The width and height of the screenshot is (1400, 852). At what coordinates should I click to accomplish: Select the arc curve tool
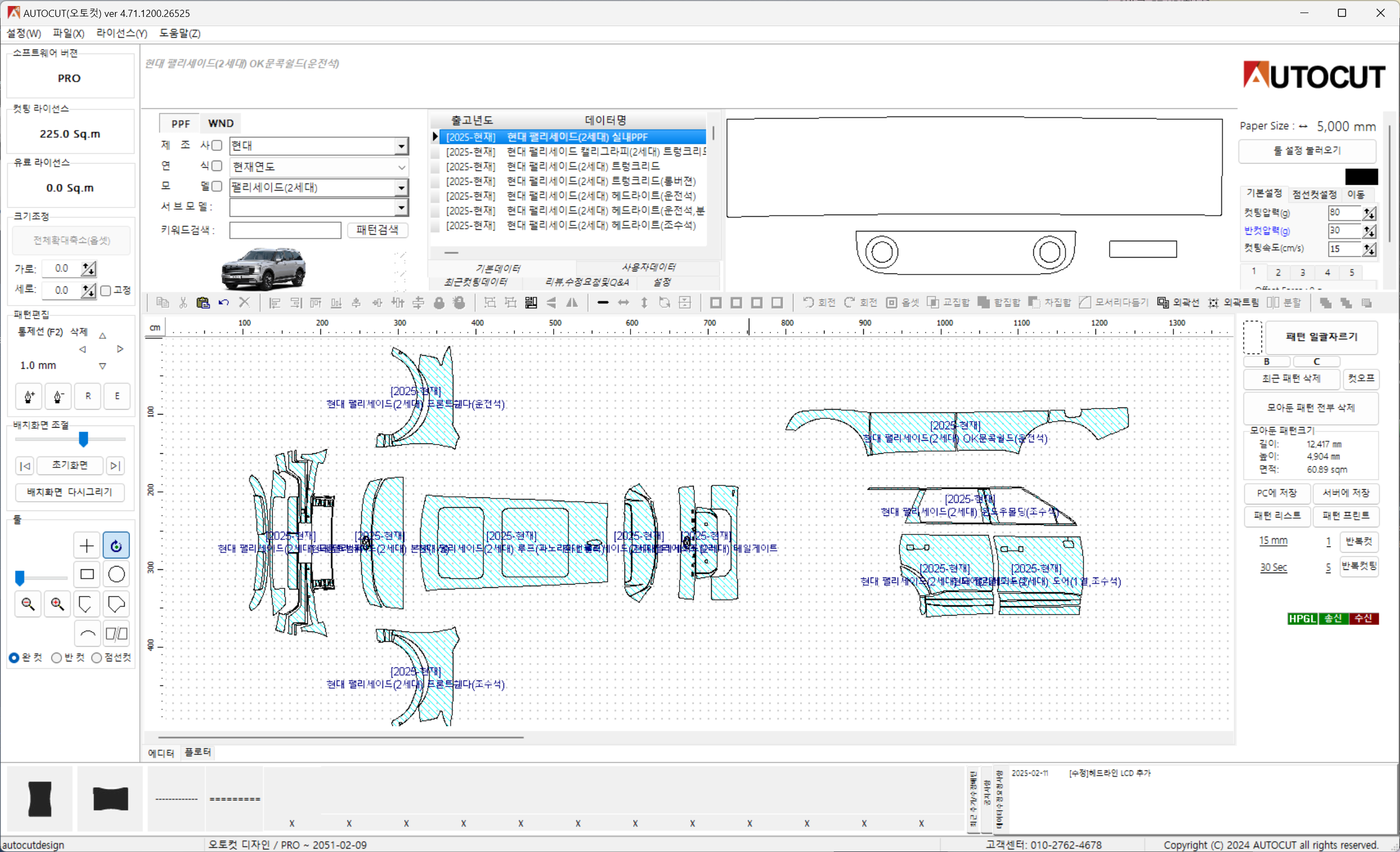(87, 634)
